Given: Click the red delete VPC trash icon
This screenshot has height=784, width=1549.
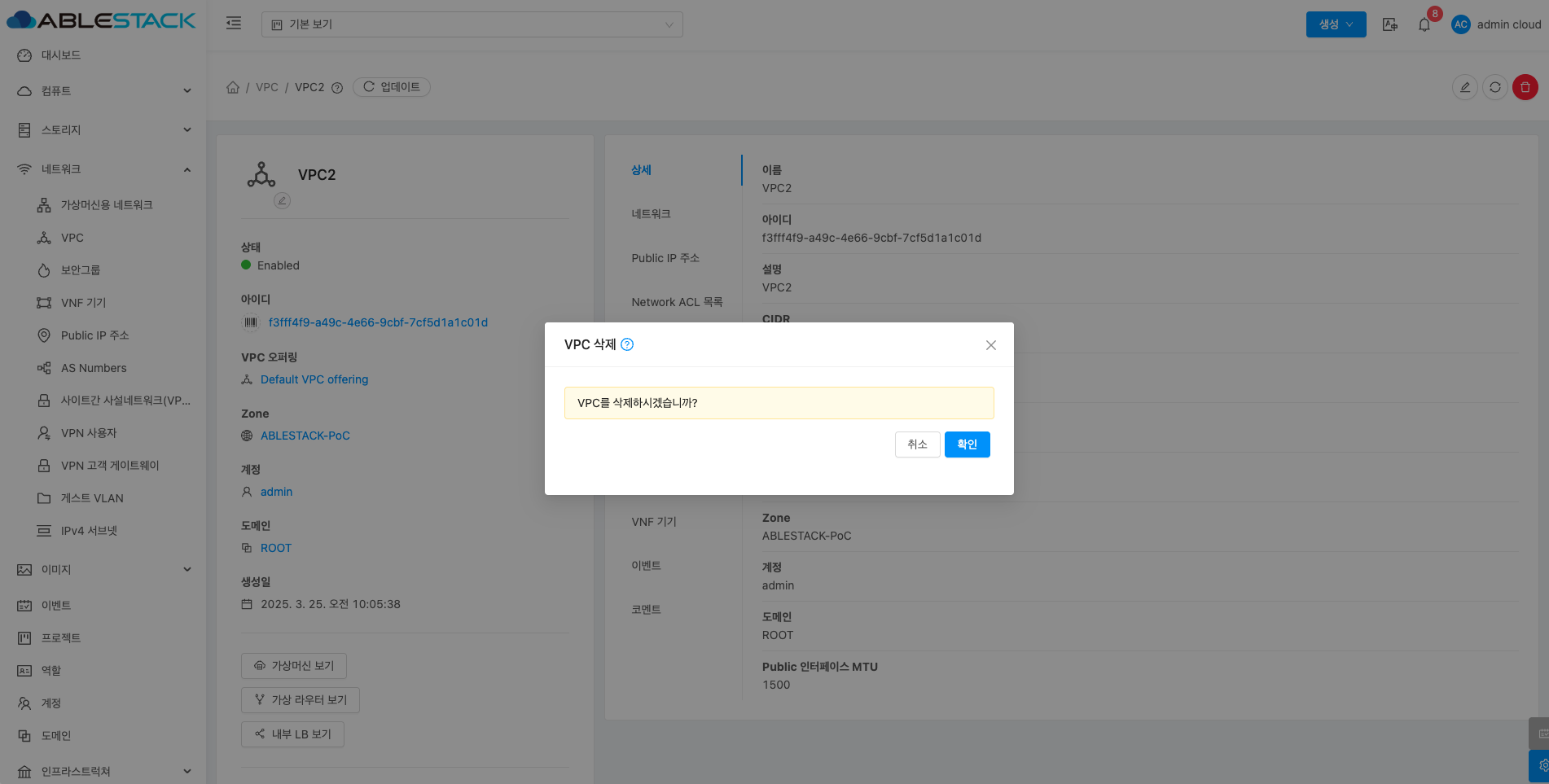Looking at the screenshot, I should 1525,87.
